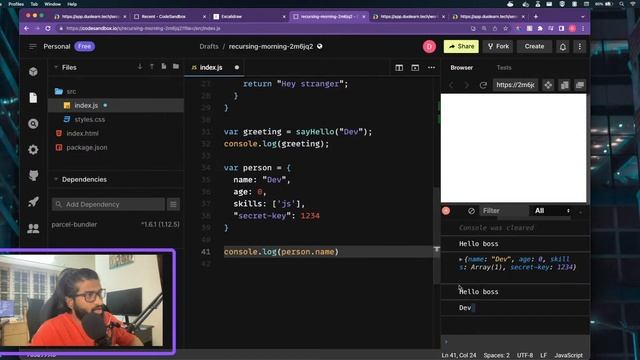Viewport: 640px width, 360px height.
Task: Click the editor preview layout icon
Action: (x=415, y=68)
